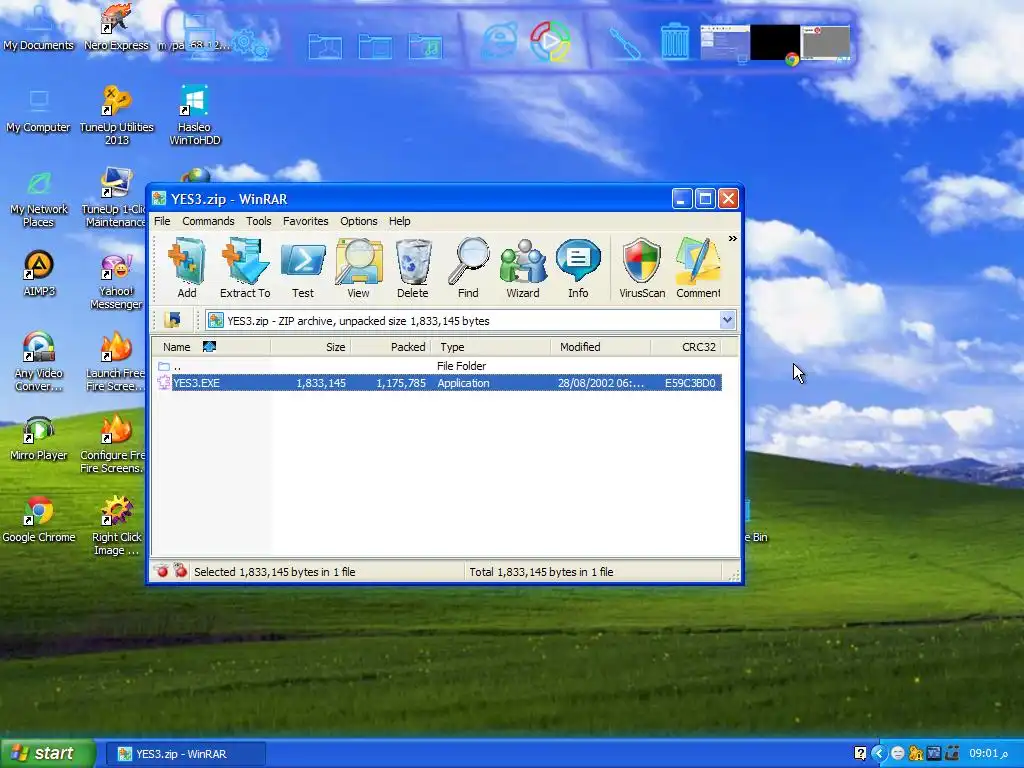Click the screwdriver tool icon in dock
This screenshot has width=1024, height=768.
(x=624, y=43)
